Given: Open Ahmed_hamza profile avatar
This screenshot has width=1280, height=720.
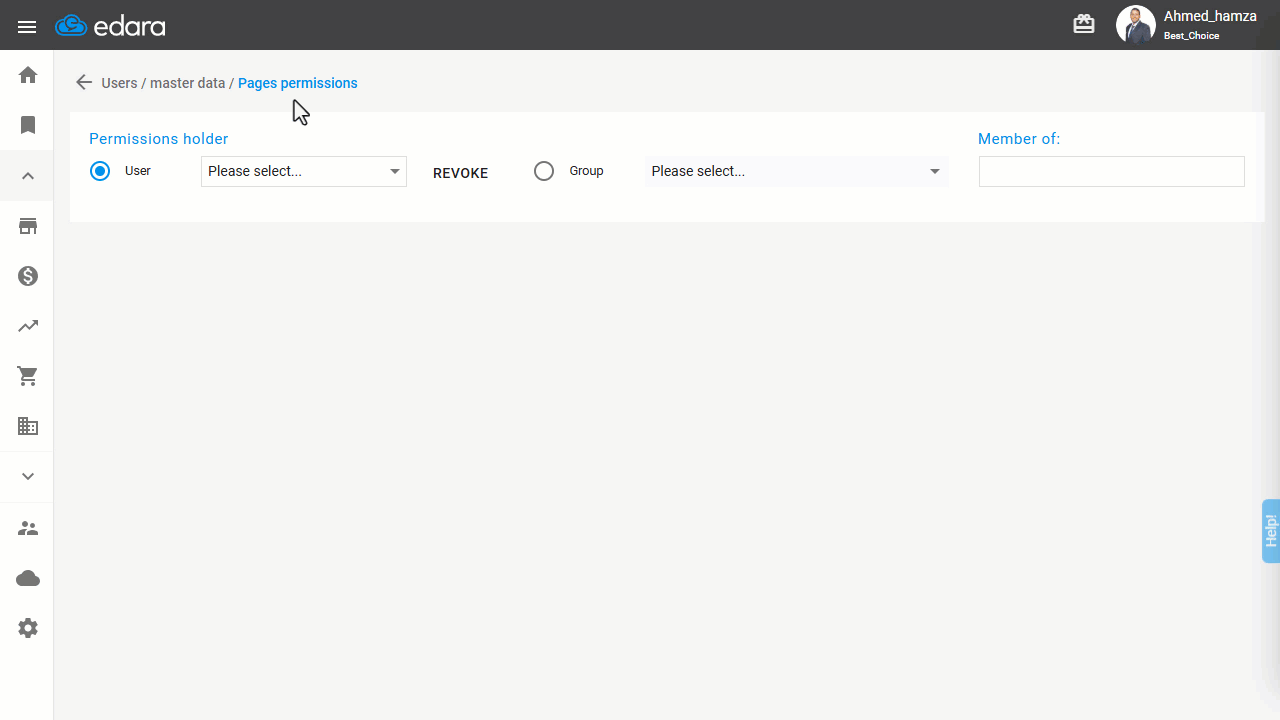Looking at the screenshot, I should coord(1135,25).
